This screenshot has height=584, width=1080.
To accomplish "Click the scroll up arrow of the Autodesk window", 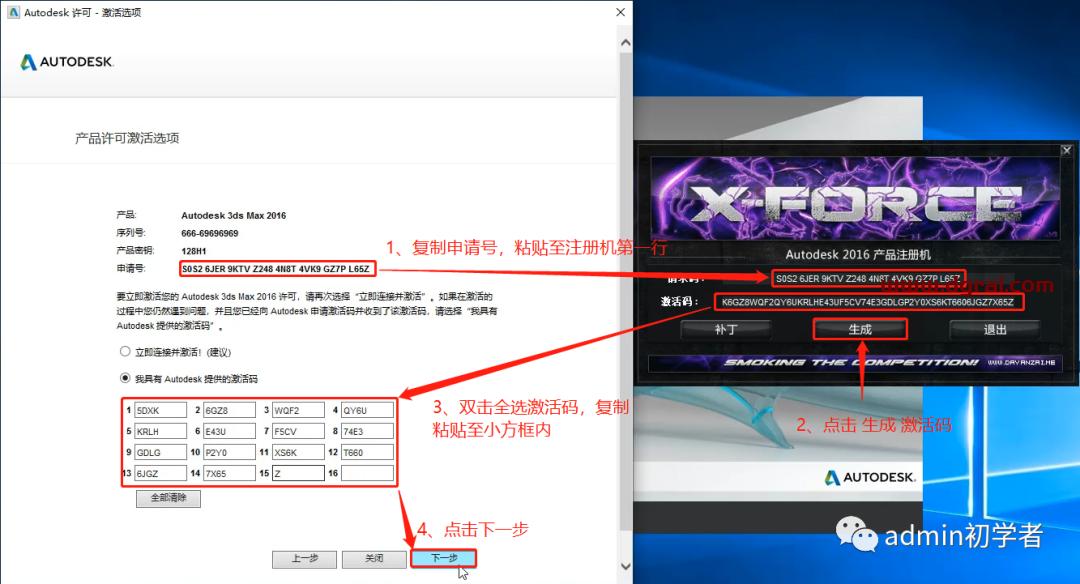I will tap(625, 43).
